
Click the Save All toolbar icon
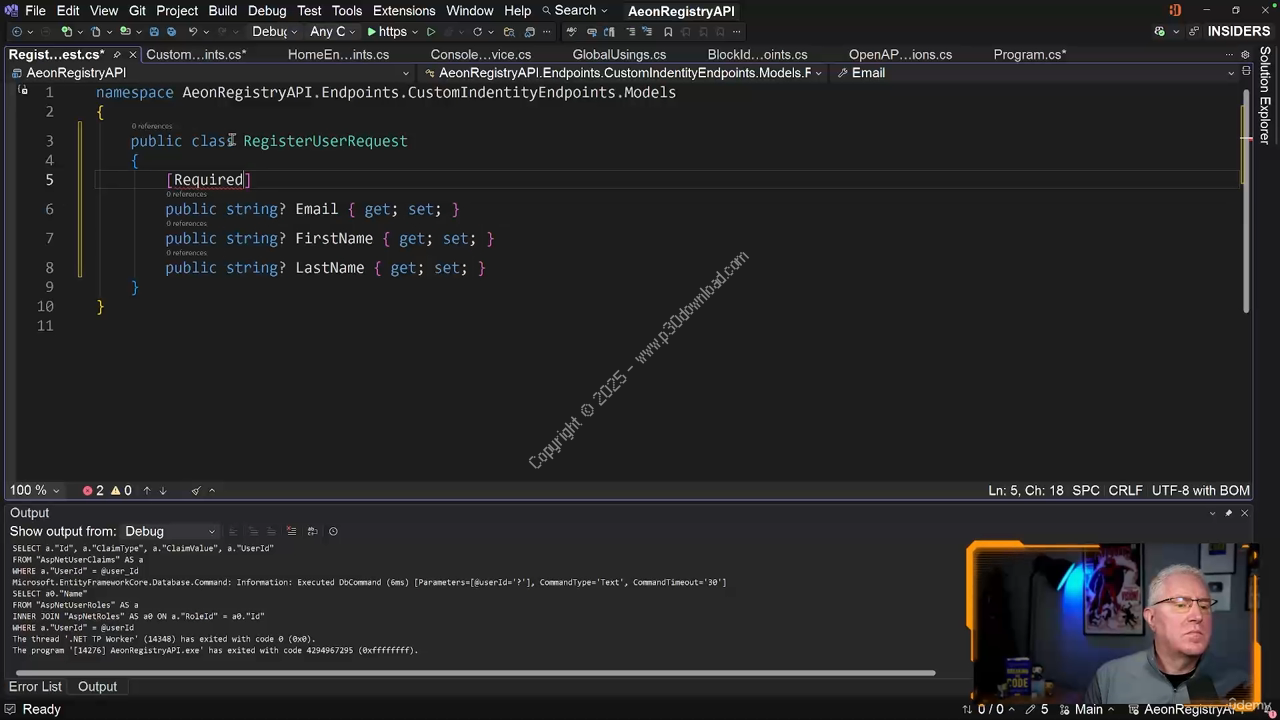(x=171, y=32)
